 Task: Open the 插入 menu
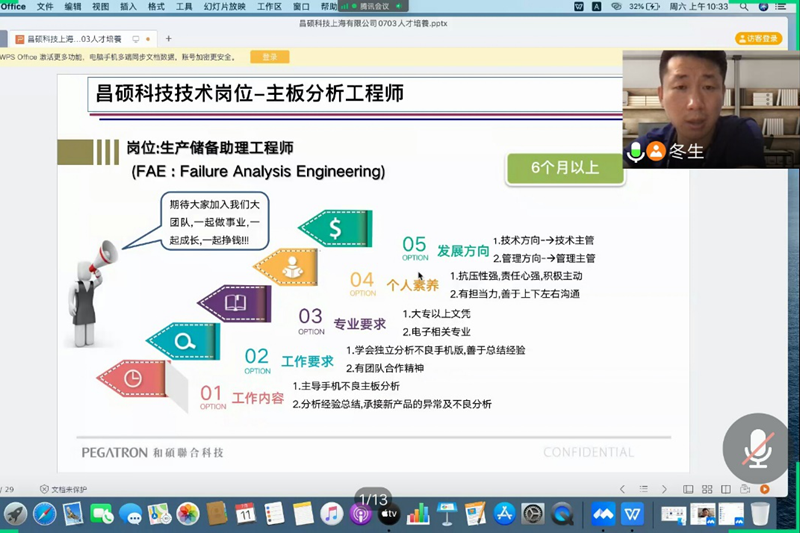coord(128,6)
